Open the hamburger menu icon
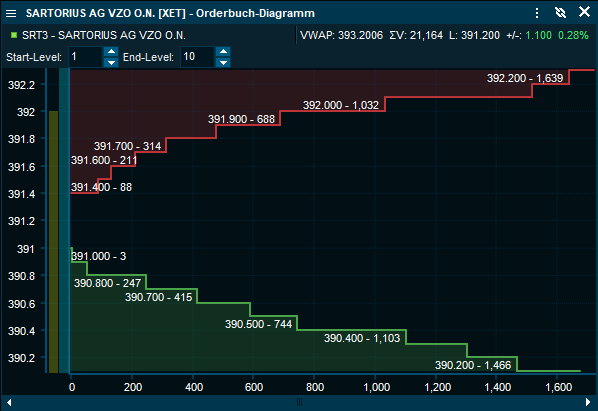The width and height of the screenshot is (598, 411). (11, 13)
